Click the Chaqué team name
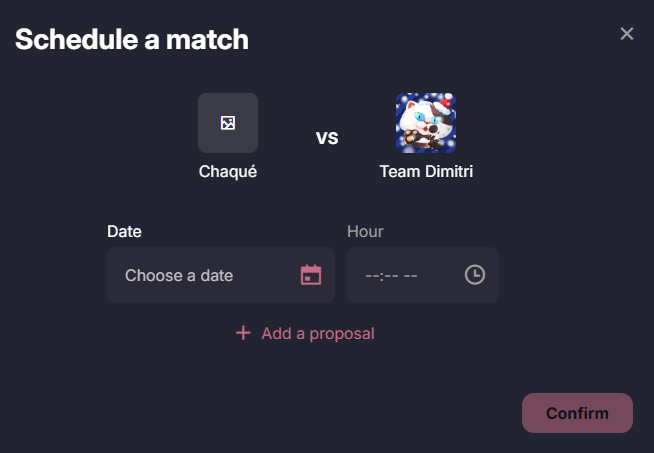Viewport: 654px width, 453px height. pyautogui.click(x=228, y=171)
